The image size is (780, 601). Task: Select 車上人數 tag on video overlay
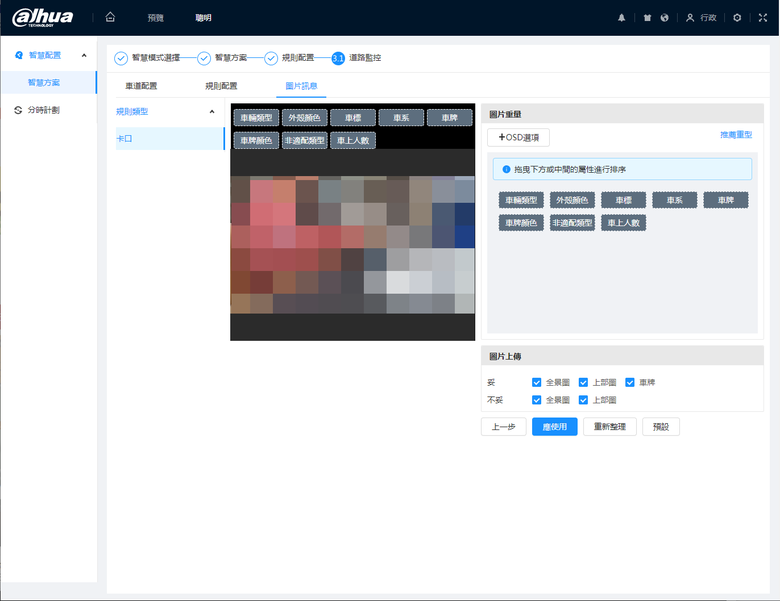pos(353,140)
